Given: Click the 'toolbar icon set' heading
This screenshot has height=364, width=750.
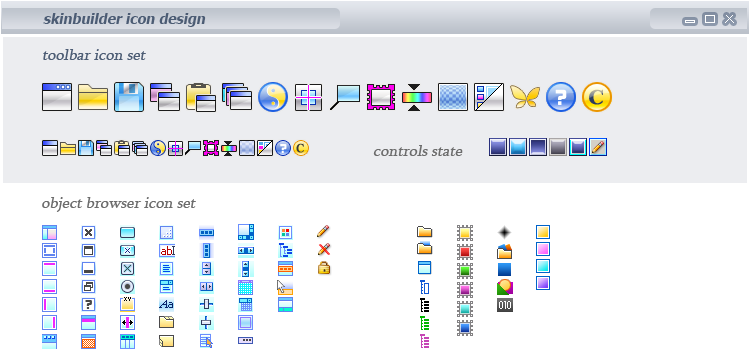Looking at the screenshot, I should tap(94, 55).
